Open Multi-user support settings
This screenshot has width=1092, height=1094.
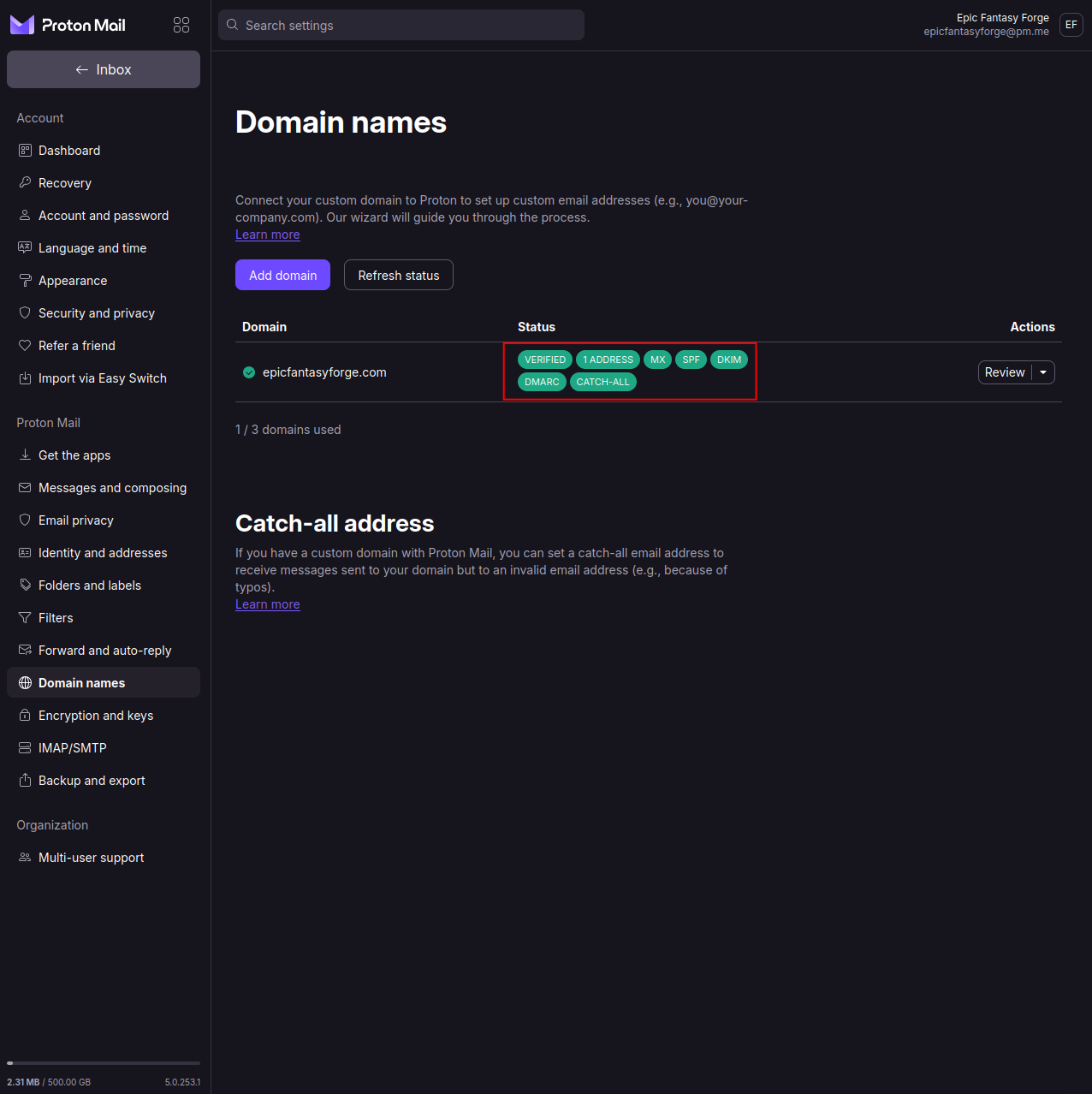point(104,858)
